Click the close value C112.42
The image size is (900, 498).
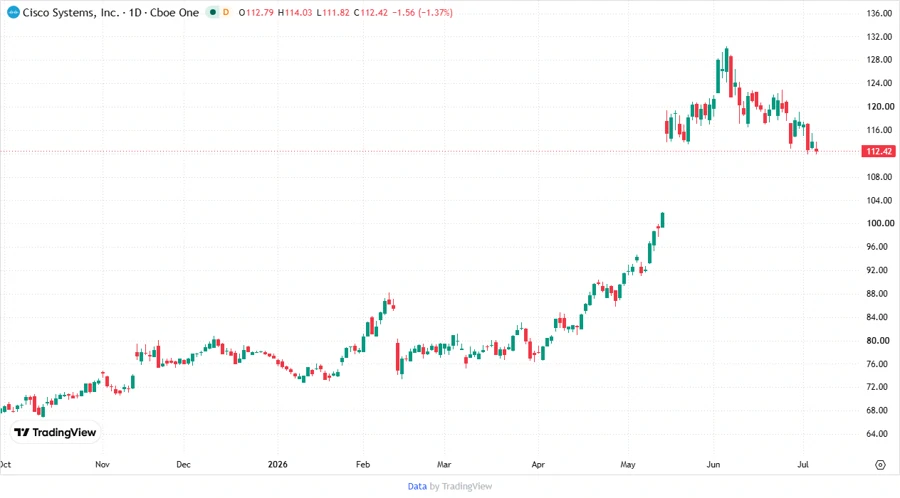point(371,12)
